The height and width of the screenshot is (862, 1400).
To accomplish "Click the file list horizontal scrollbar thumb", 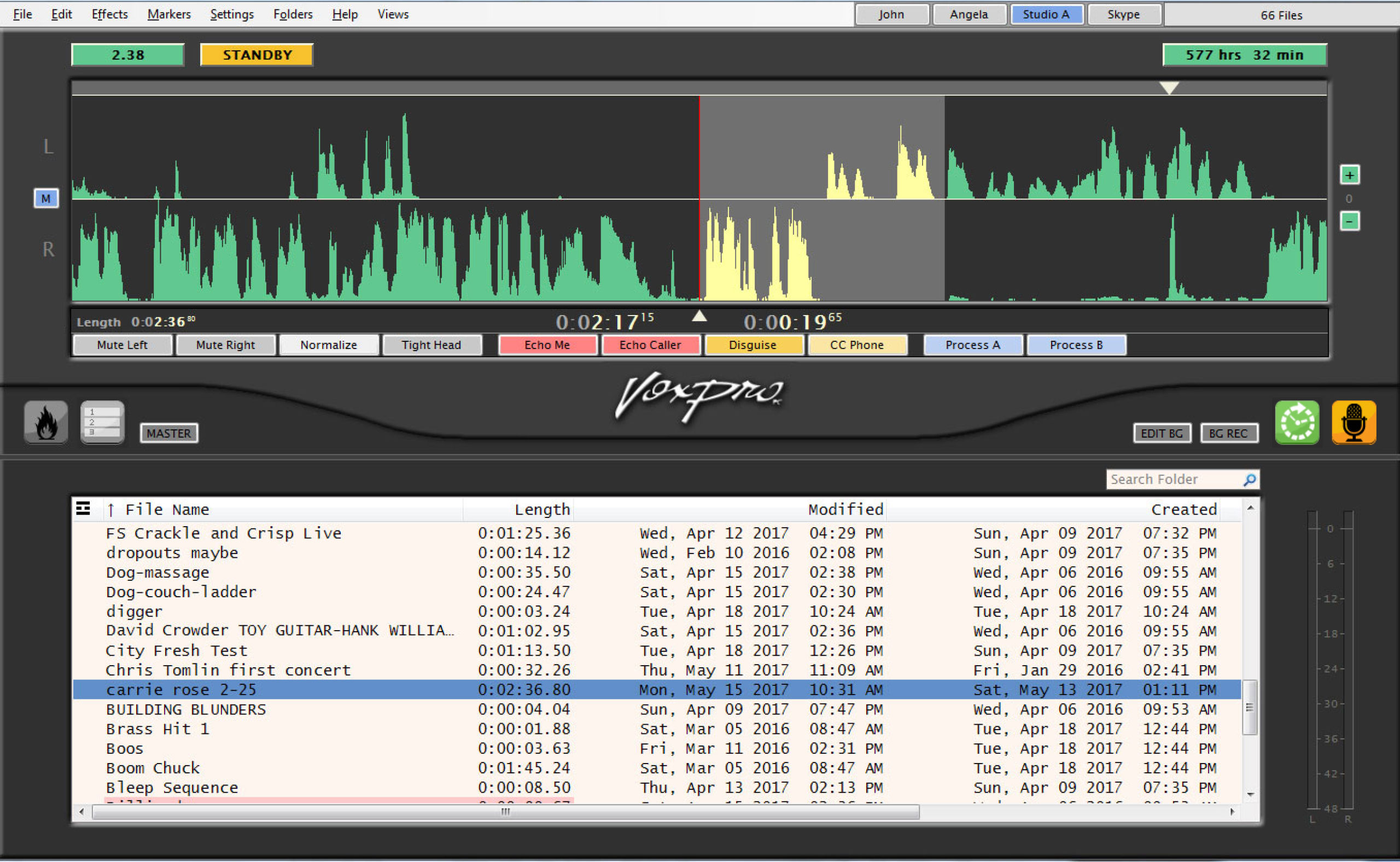I will [505, 812].
